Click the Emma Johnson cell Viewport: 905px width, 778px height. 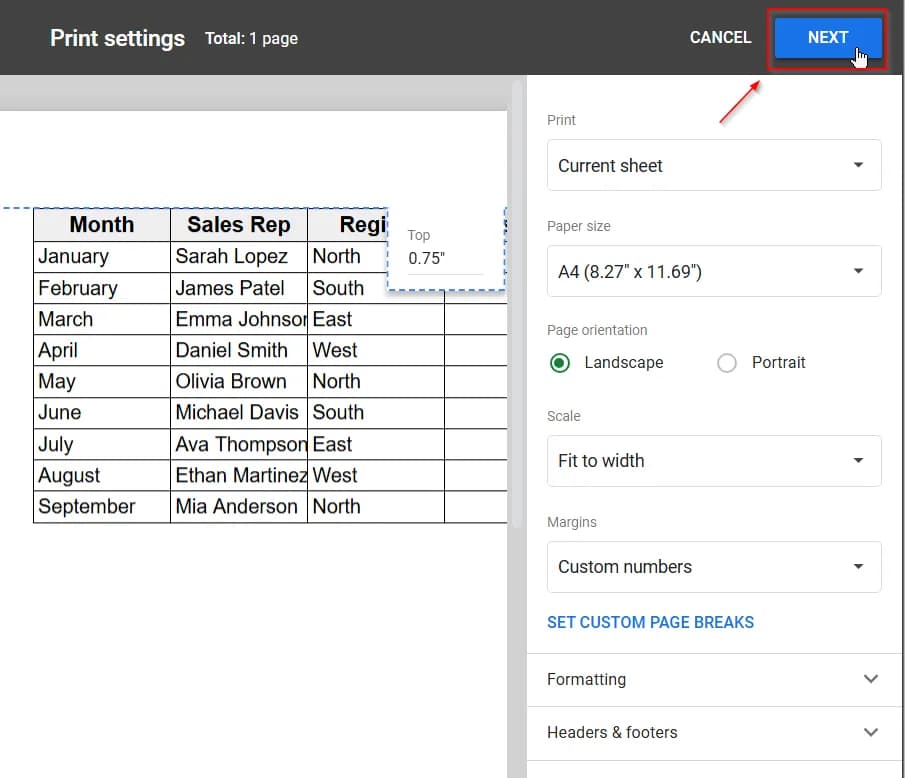pos(239,319)
